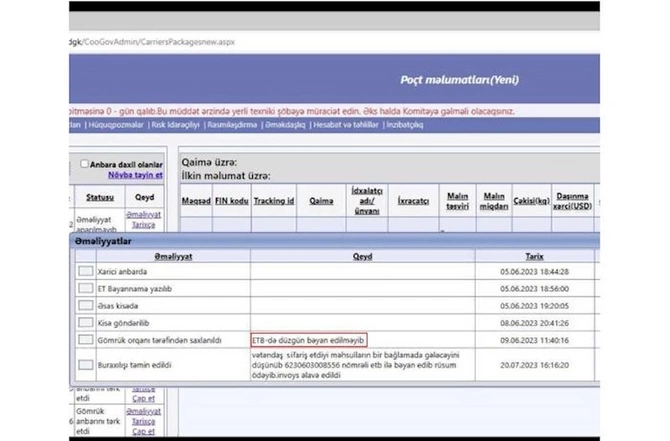Check the box beside 'Kisə göndərilib'
Viewport: 670px width, 441px height.
pos(86,323)
